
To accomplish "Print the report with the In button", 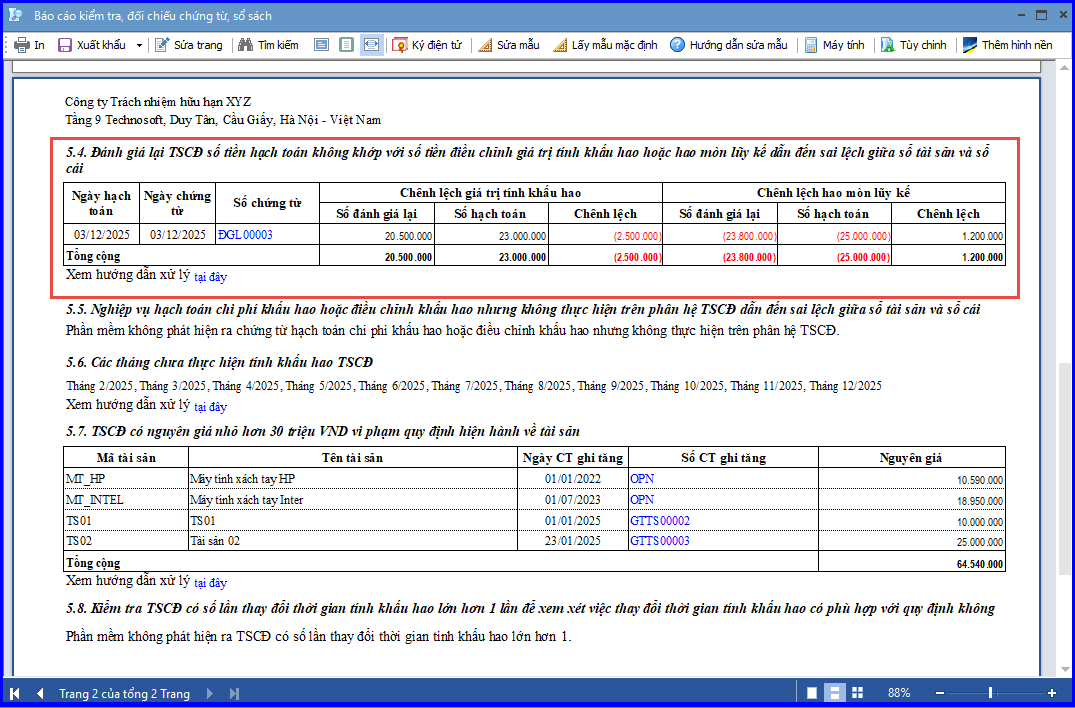I will (29, 45).
